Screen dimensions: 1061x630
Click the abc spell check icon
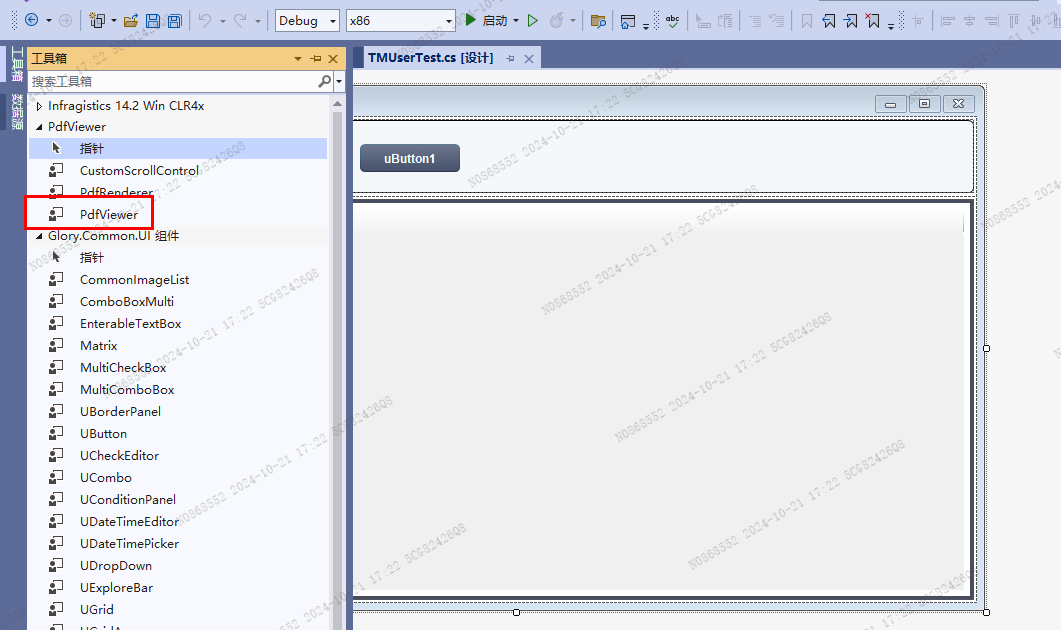pos(673,21)
